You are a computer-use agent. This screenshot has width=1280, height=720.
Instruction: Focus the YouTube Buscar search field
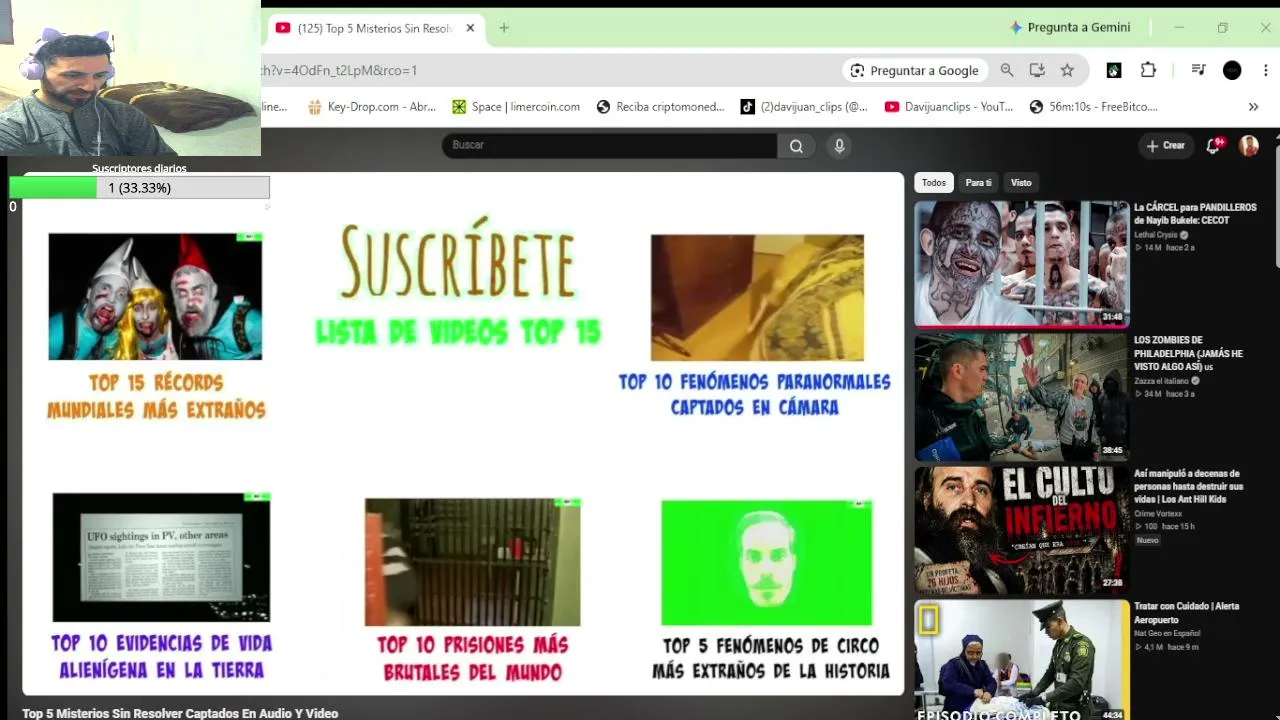609,146
